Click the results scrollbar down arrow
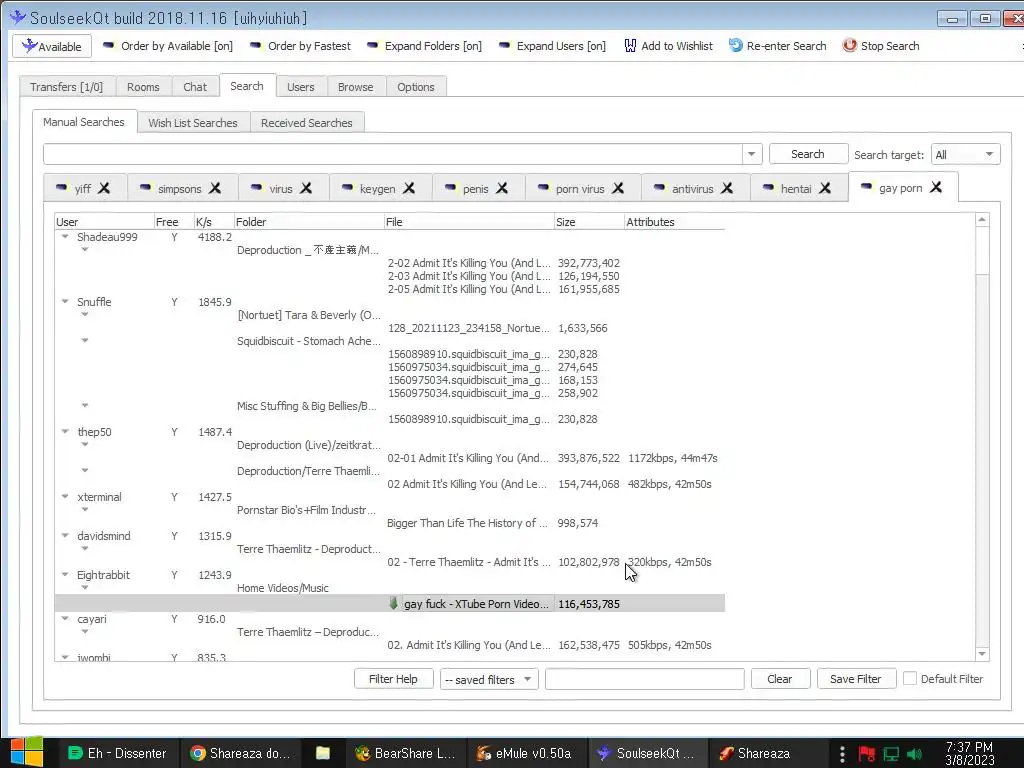Screen dimensions: 1024x768 pos(982,654)
